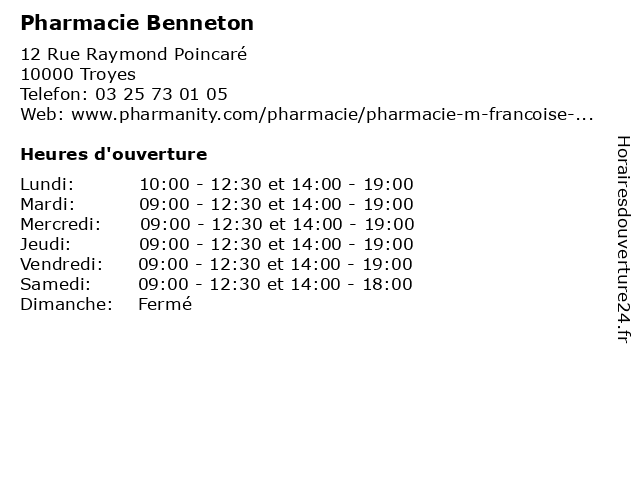
Task: Click the phone number 03 25 73 01 05
Action: coord(161,94)
